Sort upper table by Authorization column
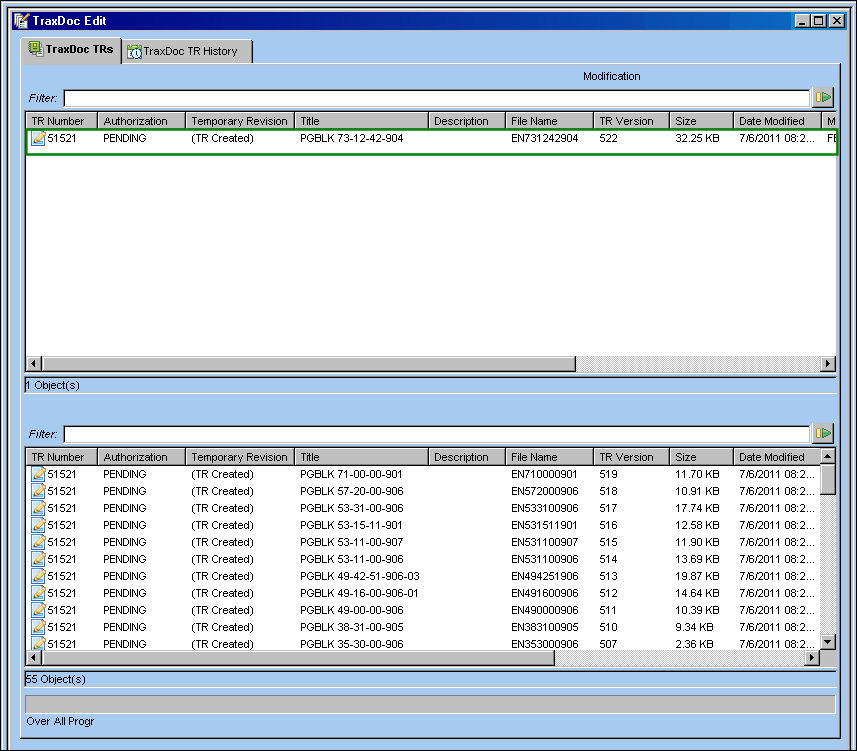The height and width of the screenshot is (751, 857). tap(142, 121)
